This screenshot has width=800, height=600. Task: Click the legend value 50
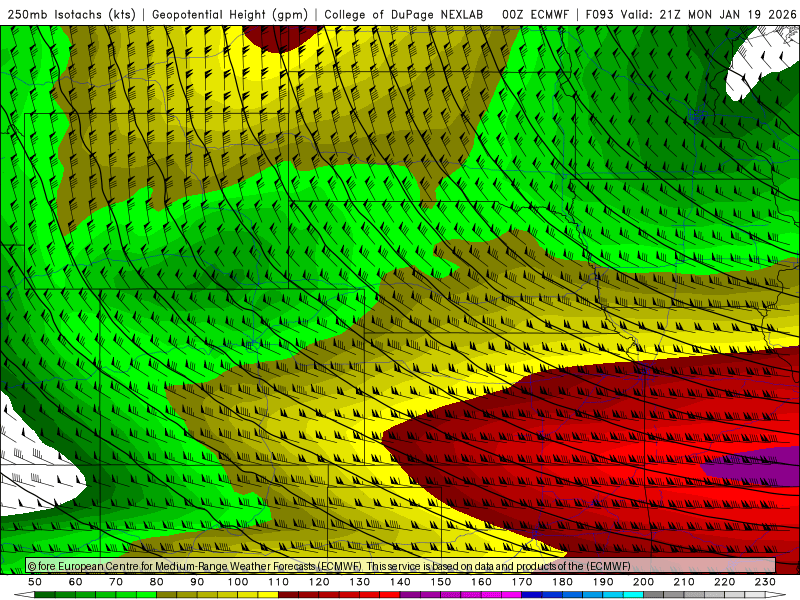pos(35,582)
